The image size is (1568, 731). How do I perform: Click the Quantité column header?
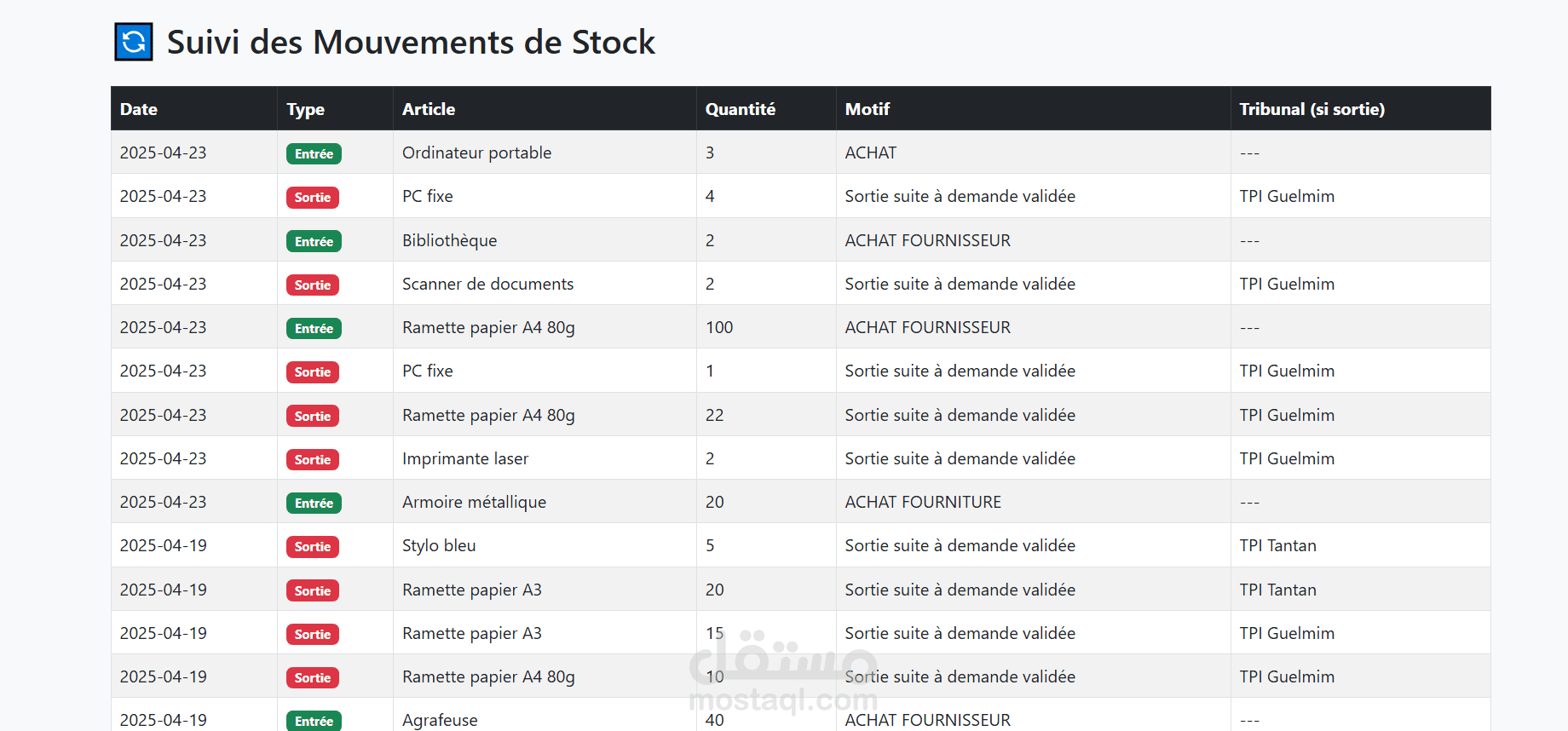(740, 109)
